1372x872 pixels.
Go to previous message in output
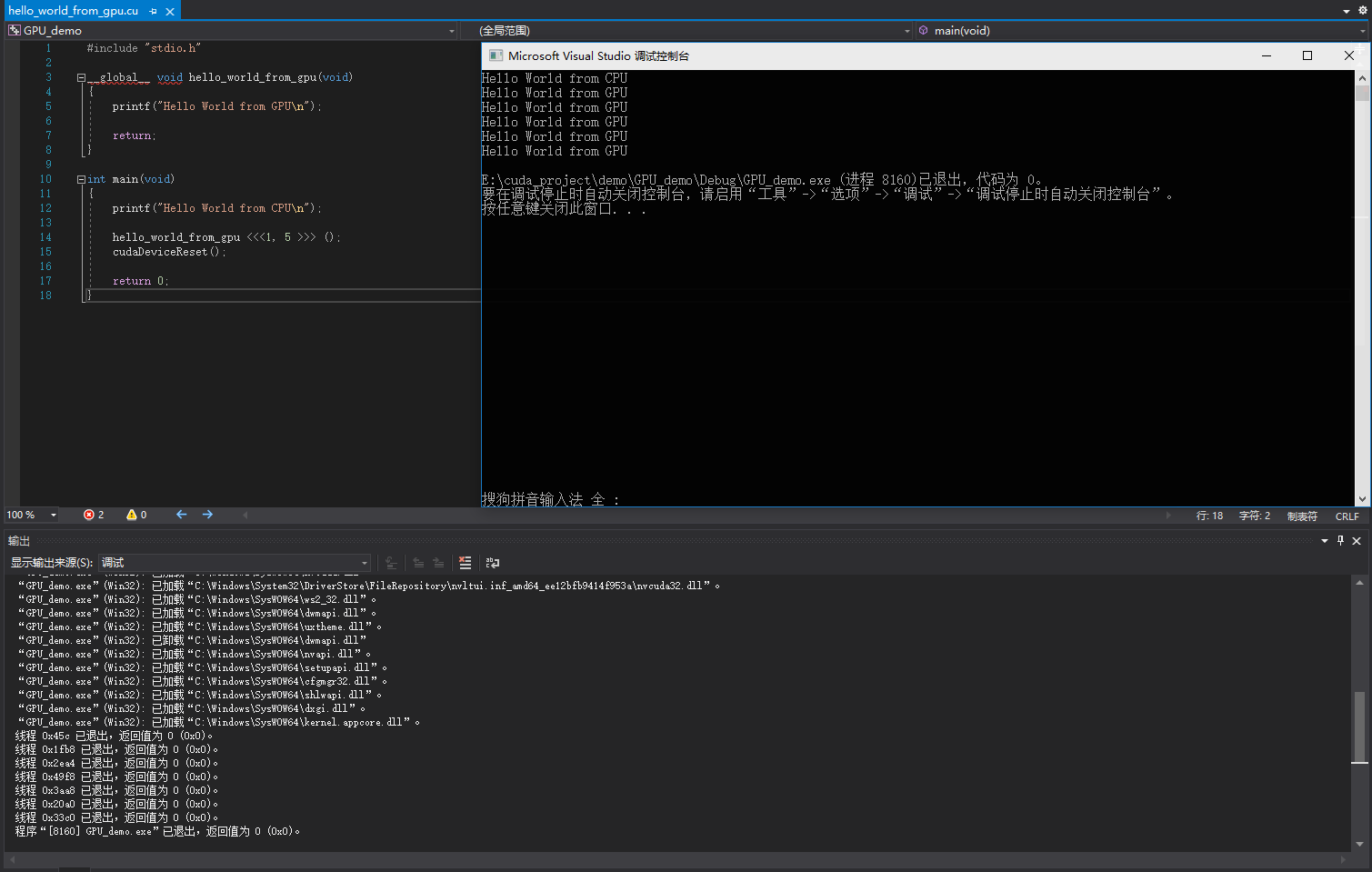(418, 563)
